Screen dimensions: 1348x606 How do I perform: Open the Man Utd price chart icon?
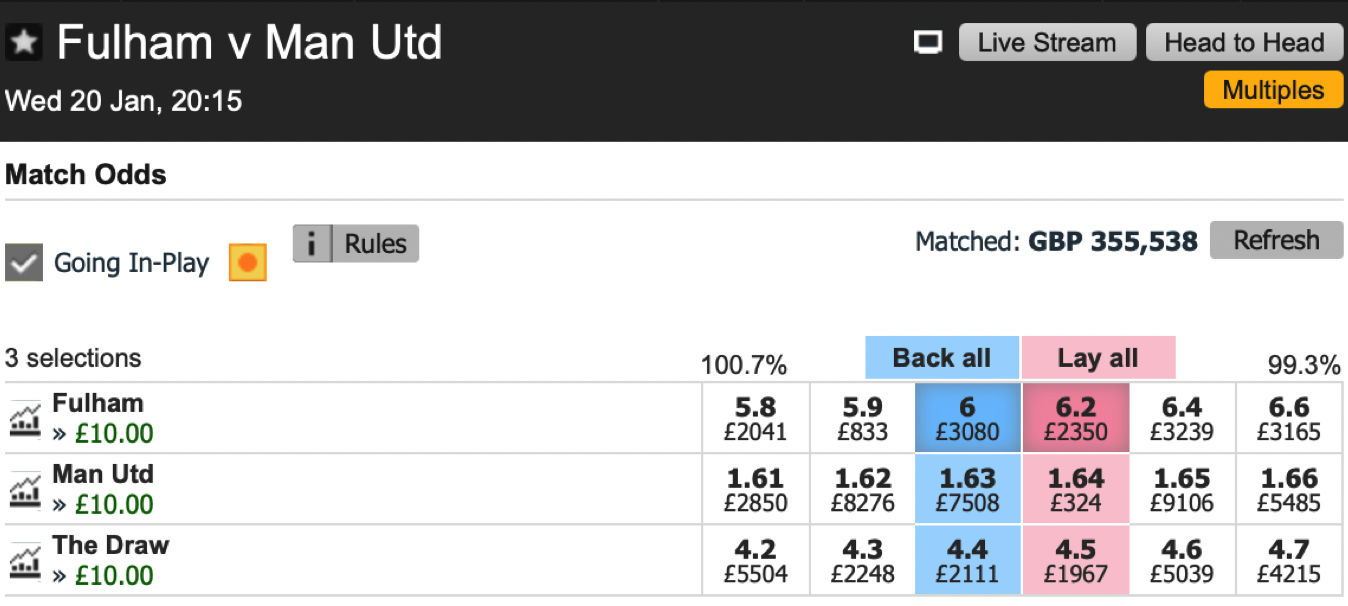click(x=25, y=490)
